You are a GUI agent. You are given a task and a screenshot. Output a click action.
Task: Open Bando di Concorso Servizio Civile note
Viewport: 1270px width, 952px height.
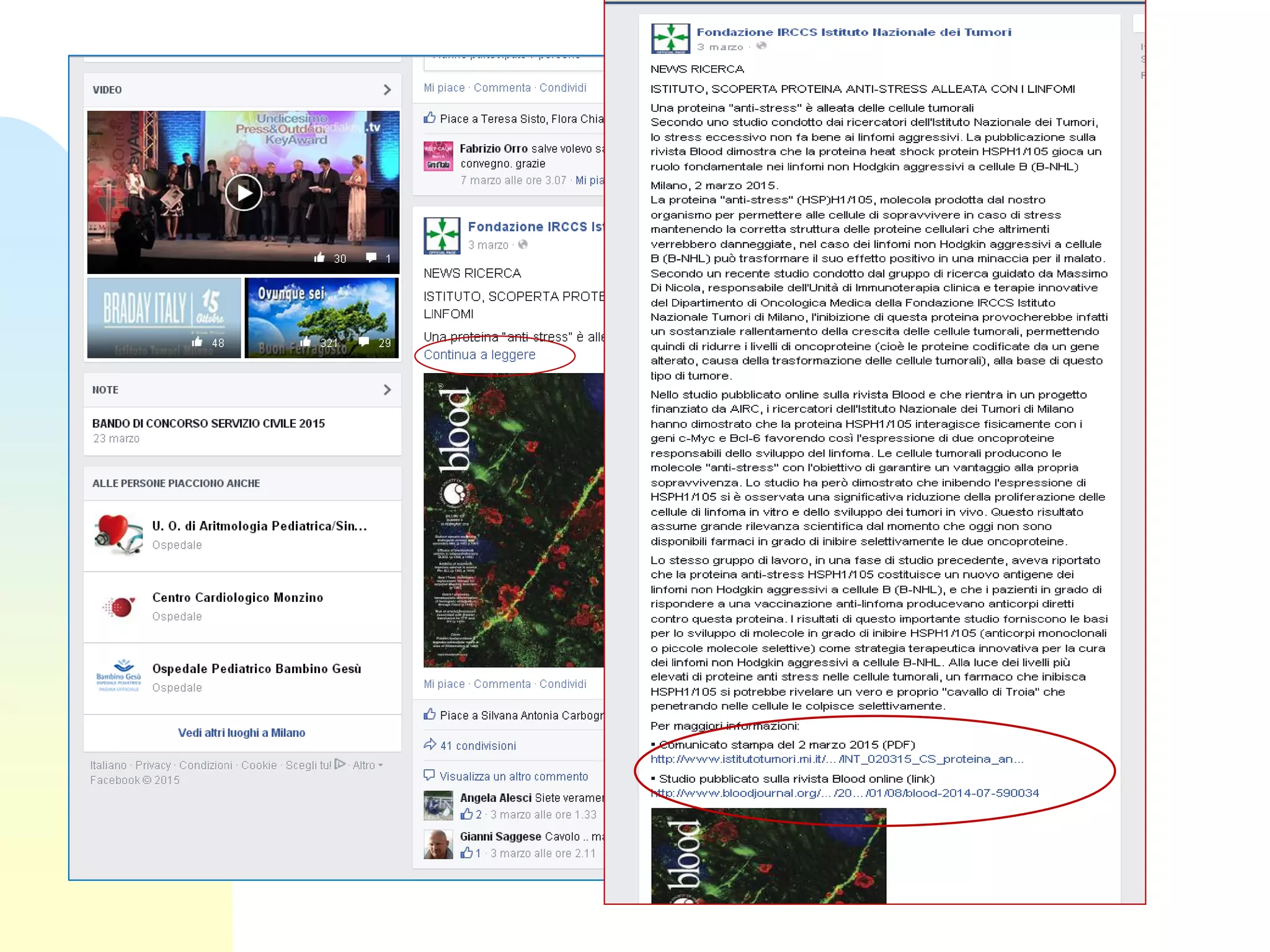click(208, 423)
